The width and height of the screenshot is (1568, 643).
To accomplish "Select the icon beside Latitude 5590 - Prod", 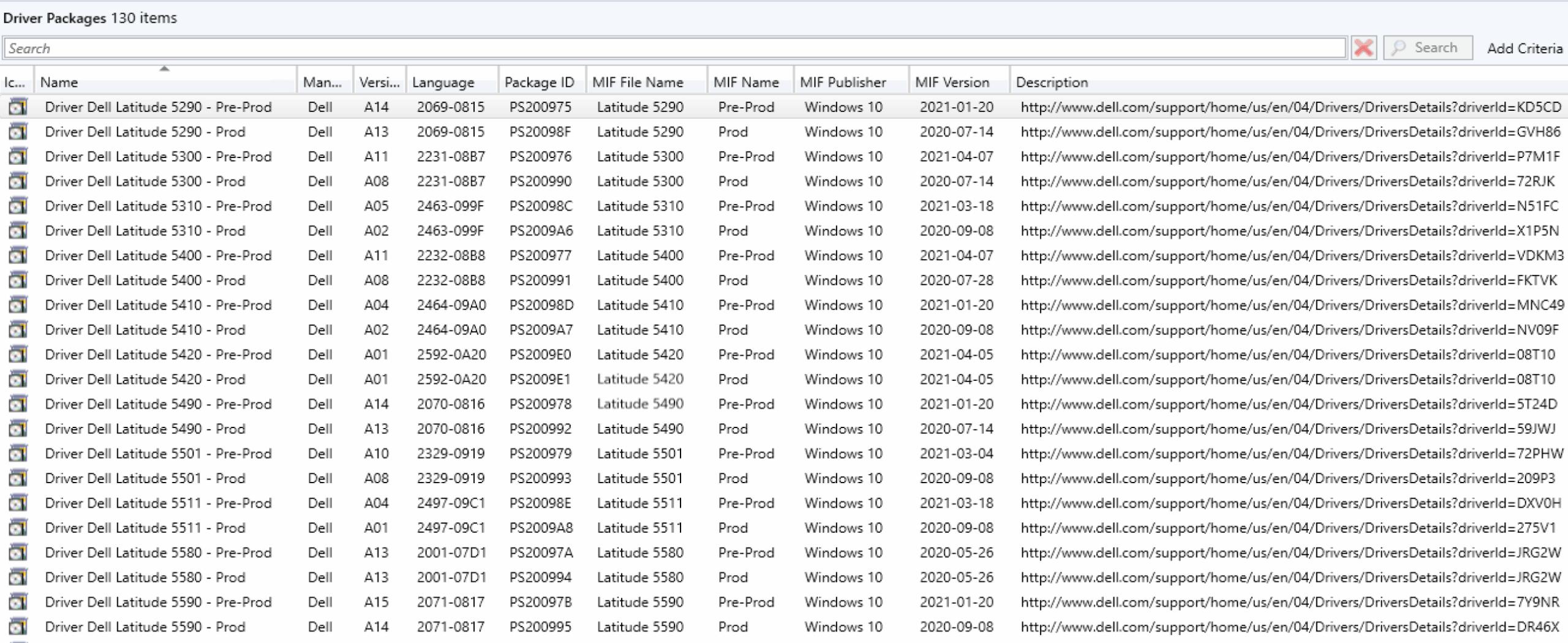I will click(x=18, y=627).
